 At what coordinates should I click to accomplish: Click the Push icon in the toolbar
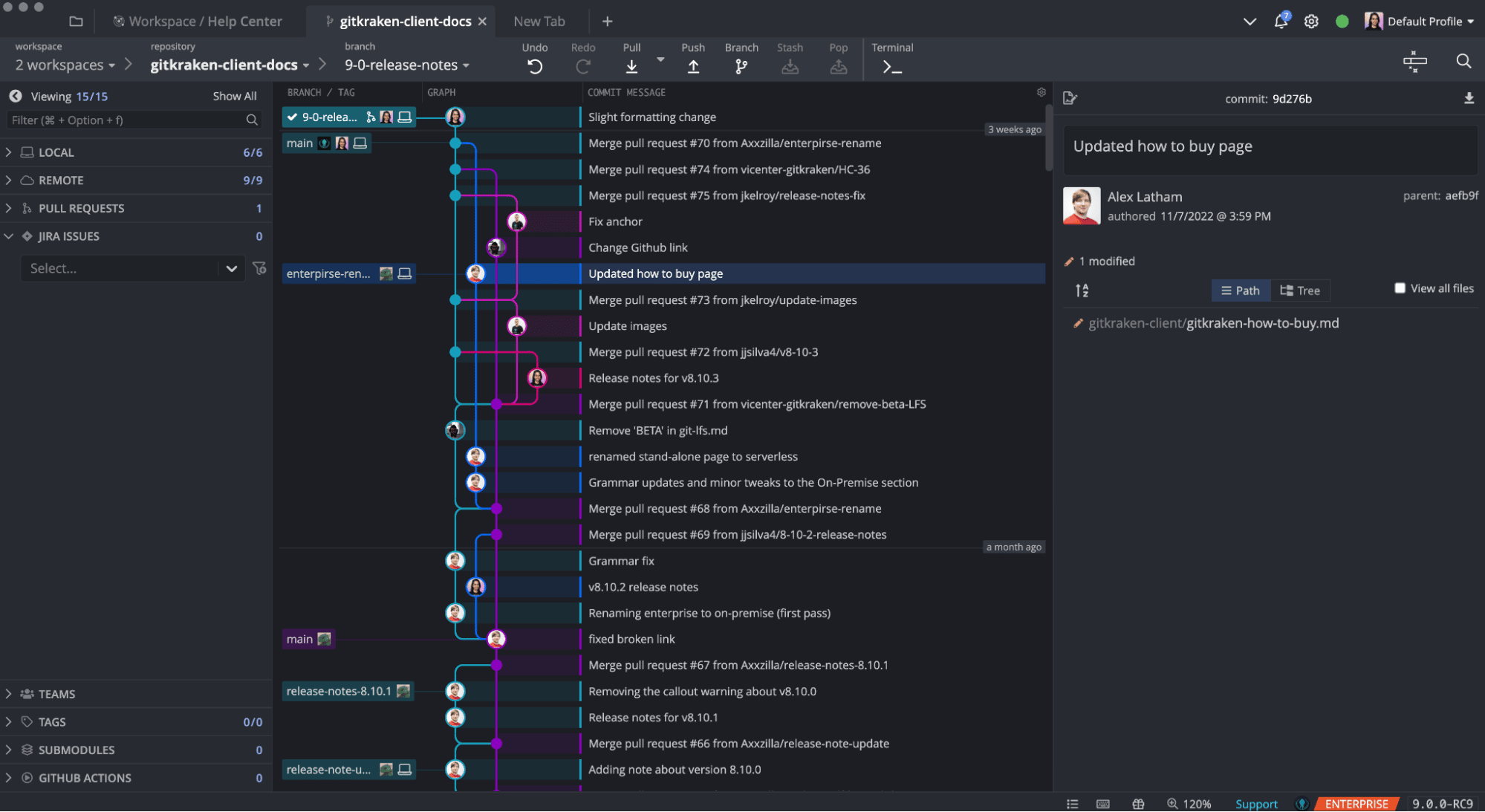coord(692,65)
